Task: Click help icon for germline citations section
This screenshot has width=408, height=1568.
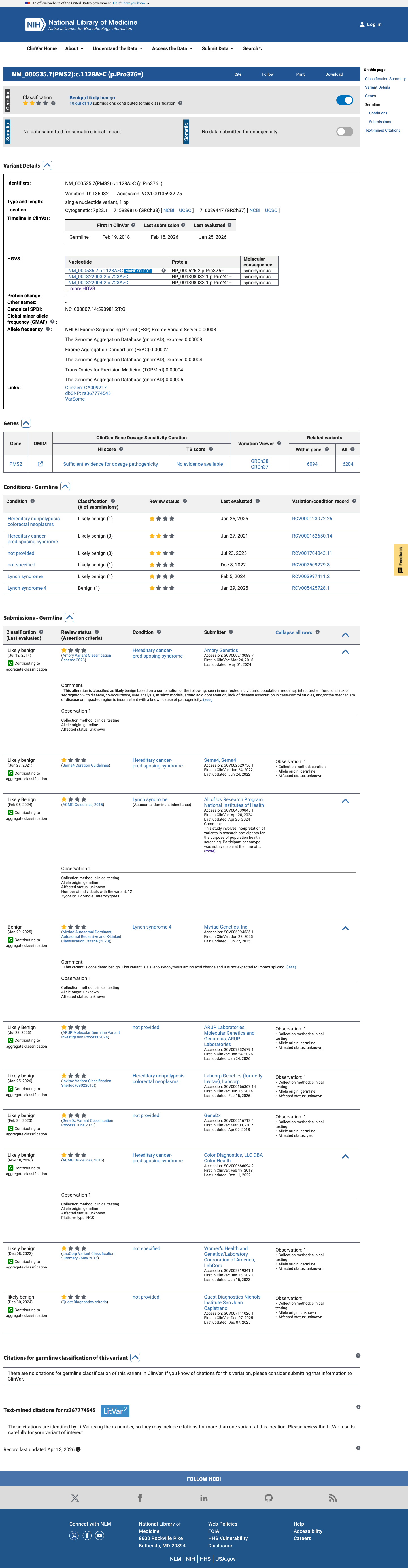Action: pyautogui.click(x=358, y=1356)
